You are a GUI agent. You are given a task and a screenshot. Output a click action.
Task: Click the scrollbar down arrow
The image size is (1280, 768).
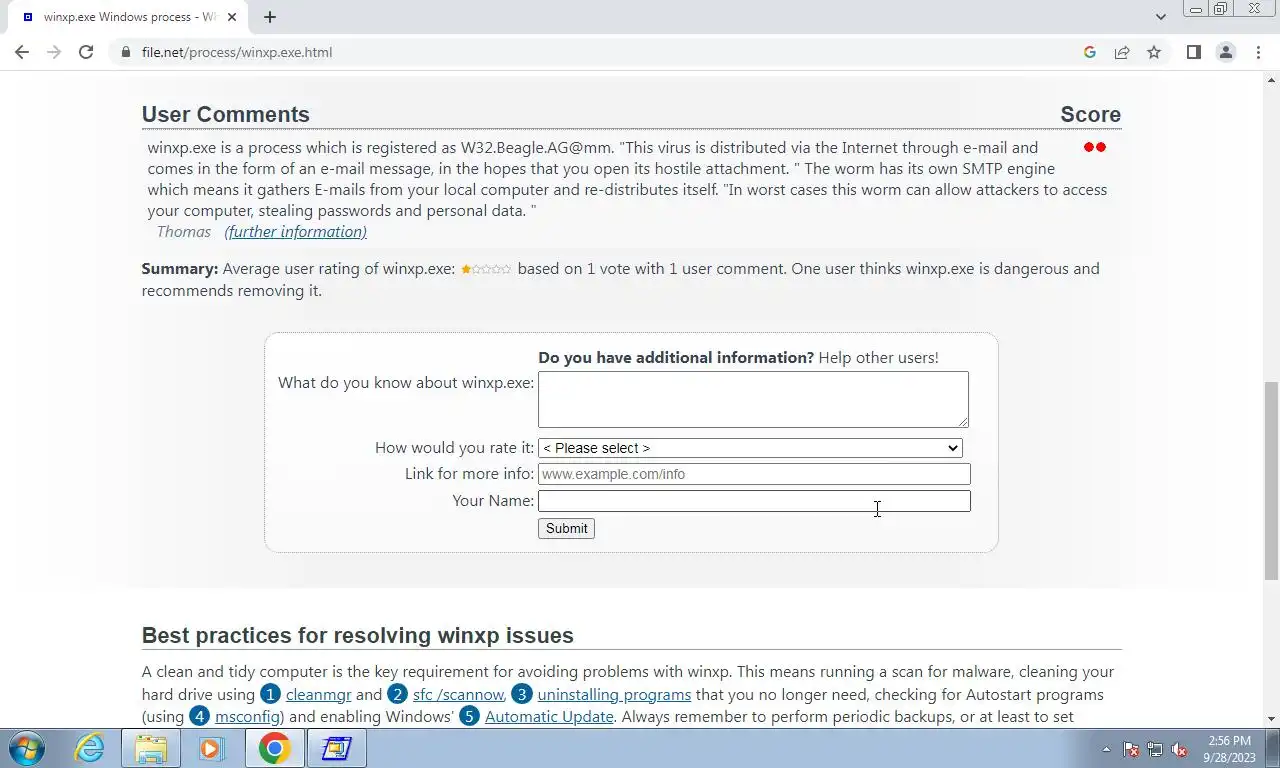click(x=1271, y=719)
